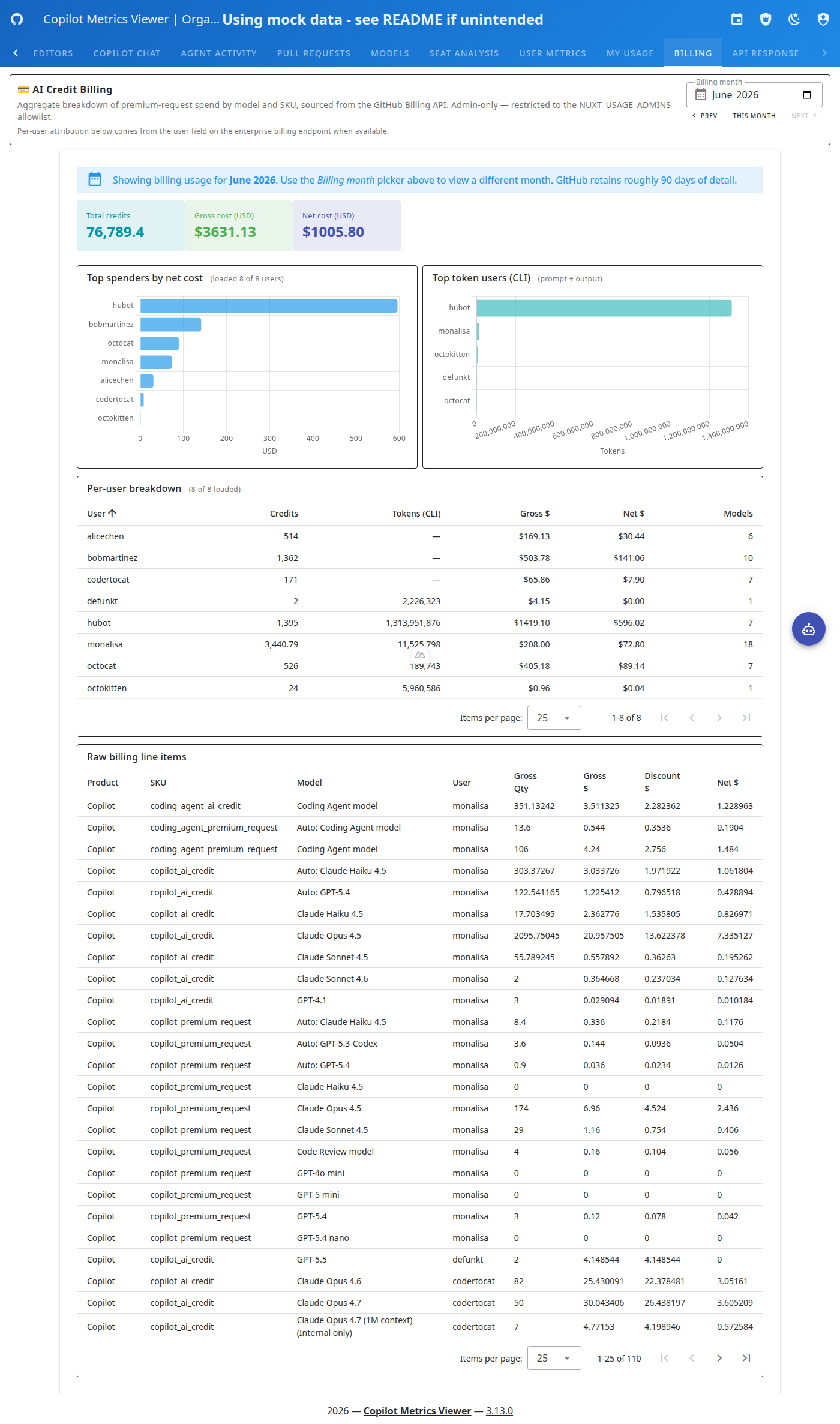Click the Total credits card
This screenshot has height=1424, width=840.
[x=131, y=225]
